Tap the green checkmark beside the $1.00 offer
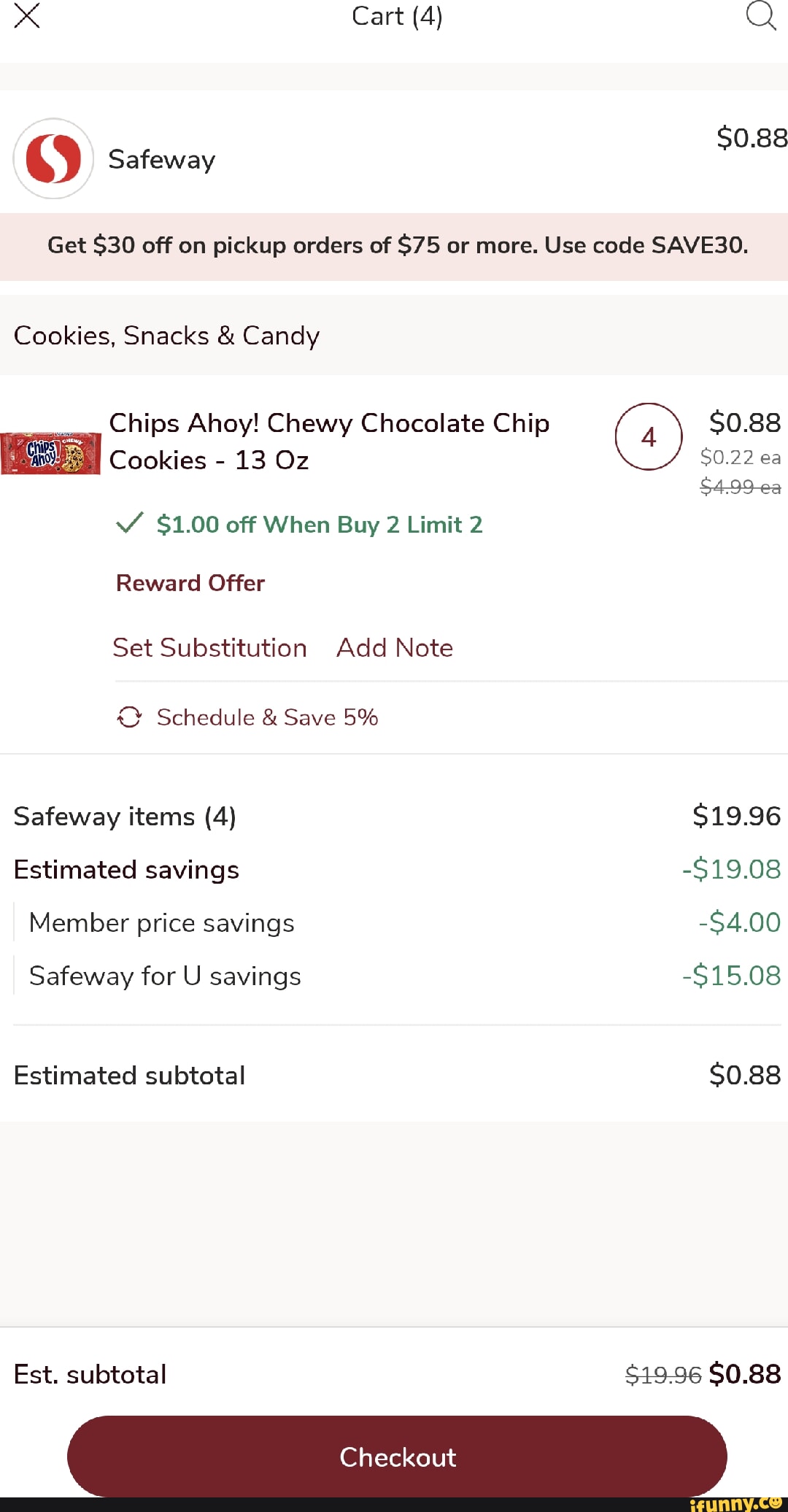 [x=130, y=523]
